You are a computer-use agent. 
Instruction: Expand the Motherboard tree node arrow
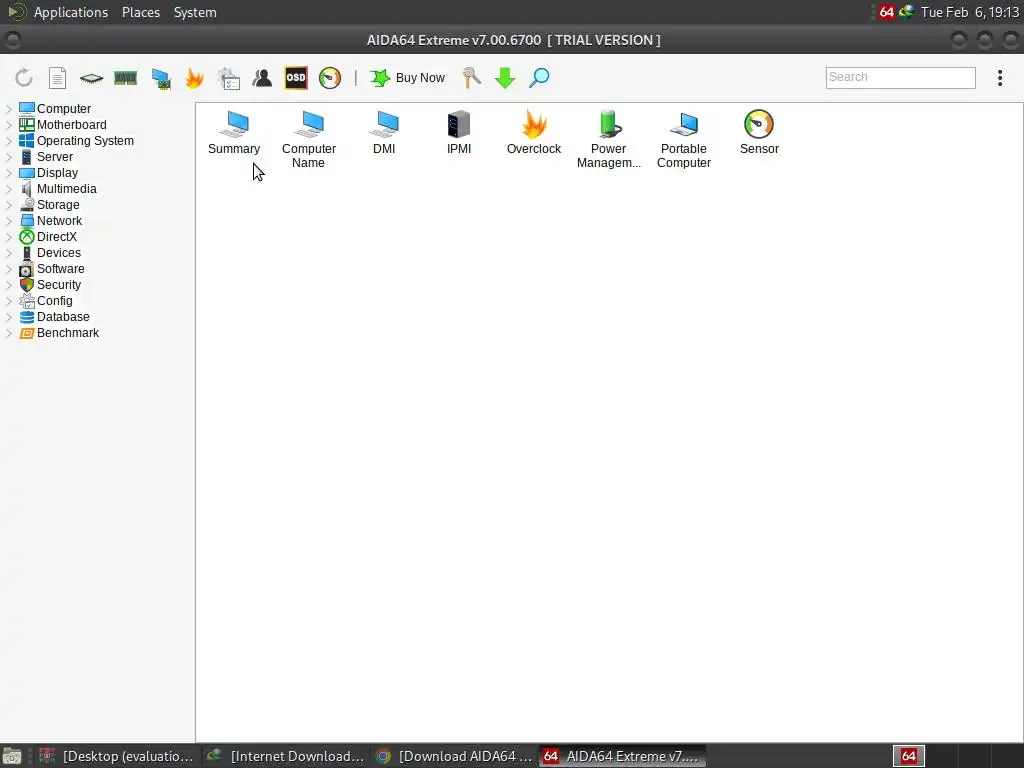(x=9, y=125)
